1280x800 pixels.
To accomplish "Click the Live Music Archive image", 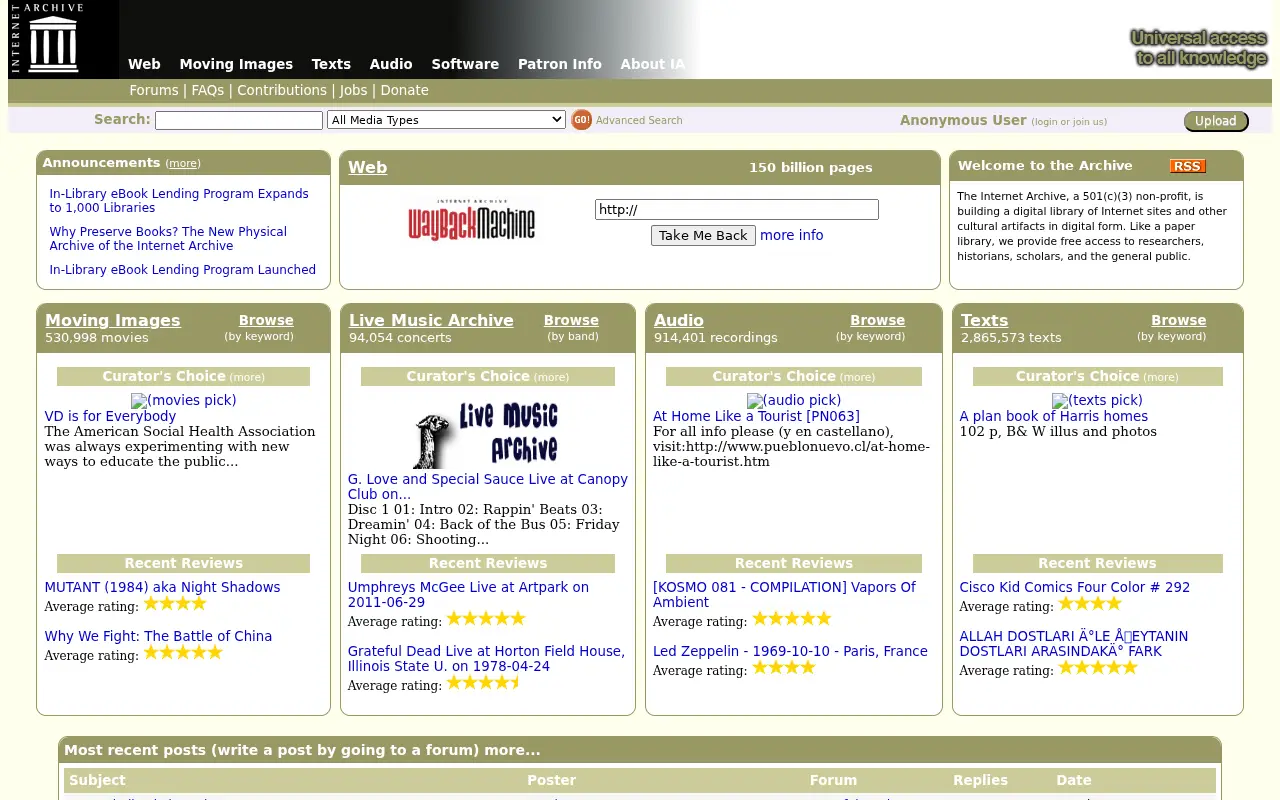I will (487, 433).
